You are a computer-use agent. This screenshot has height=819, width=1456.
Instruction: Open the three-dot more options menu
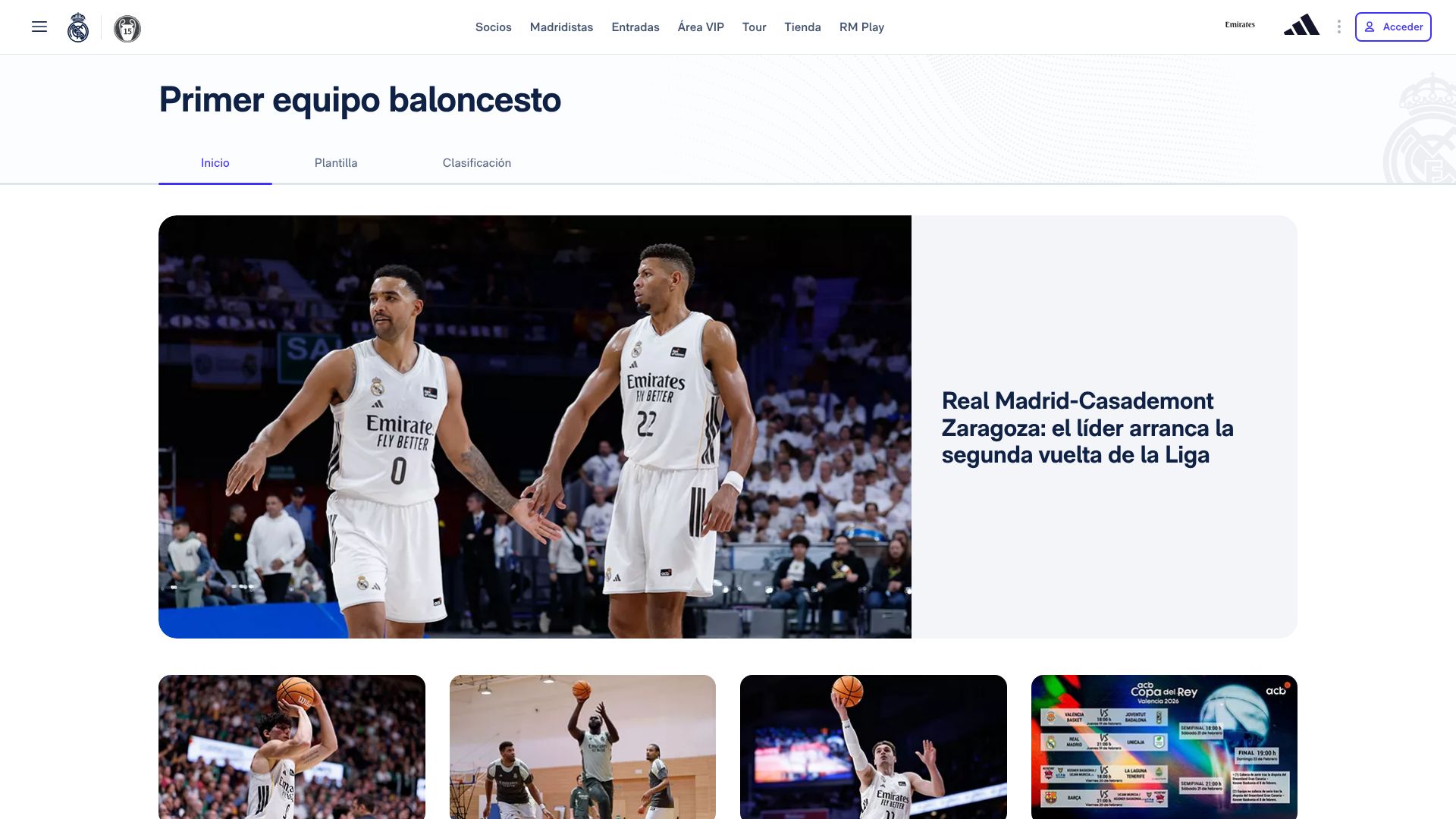click(1339, 27)
